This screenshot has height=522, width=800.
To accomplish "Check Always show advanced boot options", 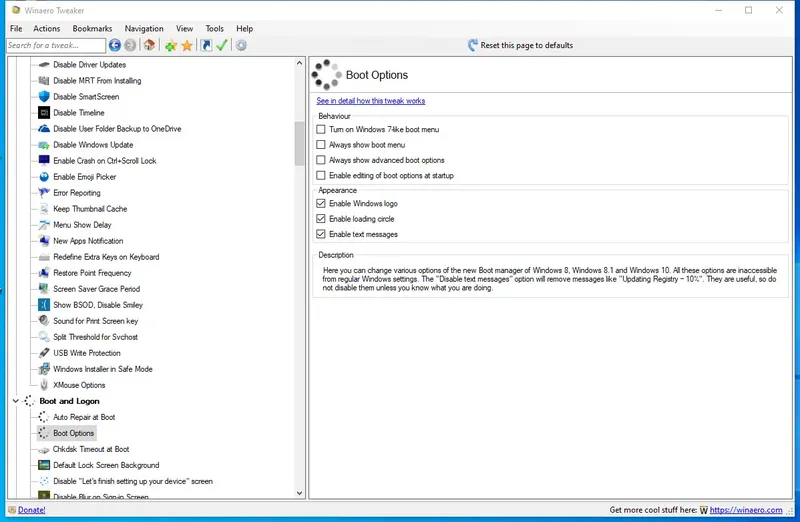I will [x=321, y=160].
